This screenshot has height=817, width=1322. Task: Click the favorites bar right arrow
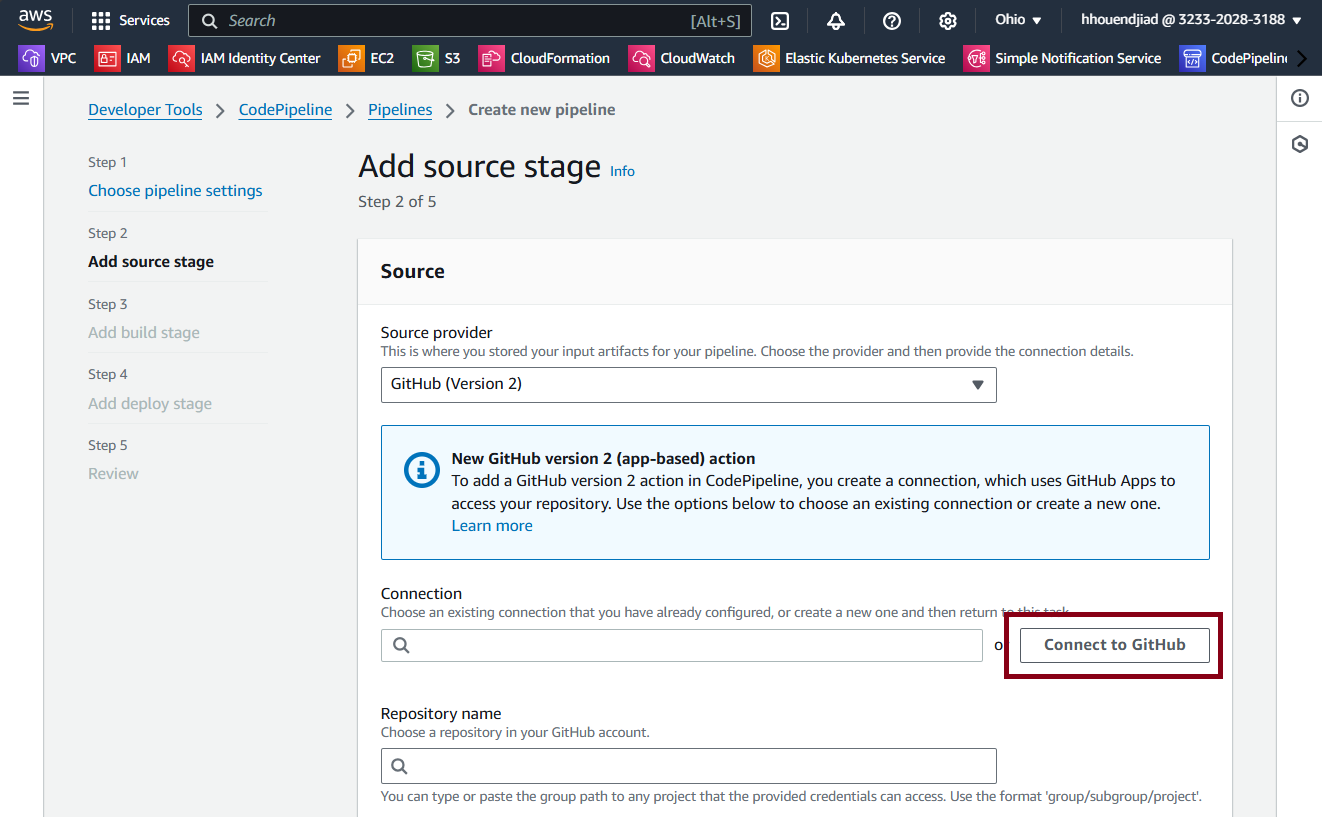(x=1302, y=58)
